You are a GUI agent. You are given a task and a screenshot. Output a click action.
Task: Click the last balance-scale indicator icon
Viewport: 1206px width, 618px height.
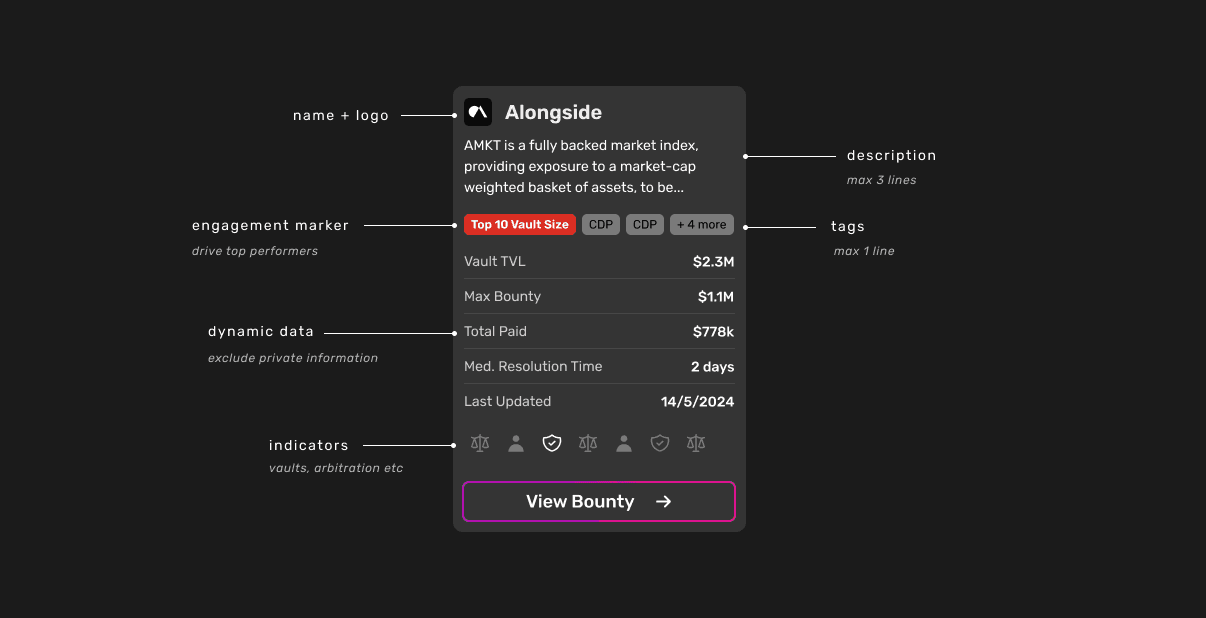696,443
